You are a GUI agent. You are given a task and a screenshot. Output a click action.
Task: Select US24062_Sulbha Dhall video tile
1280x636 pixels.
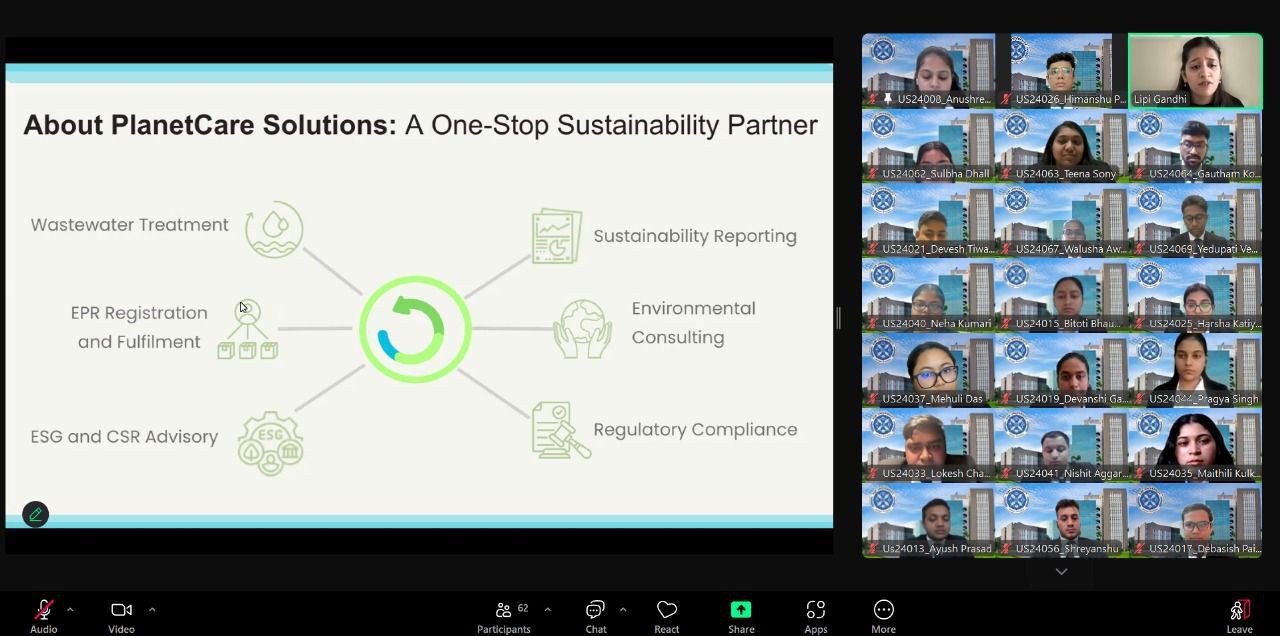(x=929, y=145)
